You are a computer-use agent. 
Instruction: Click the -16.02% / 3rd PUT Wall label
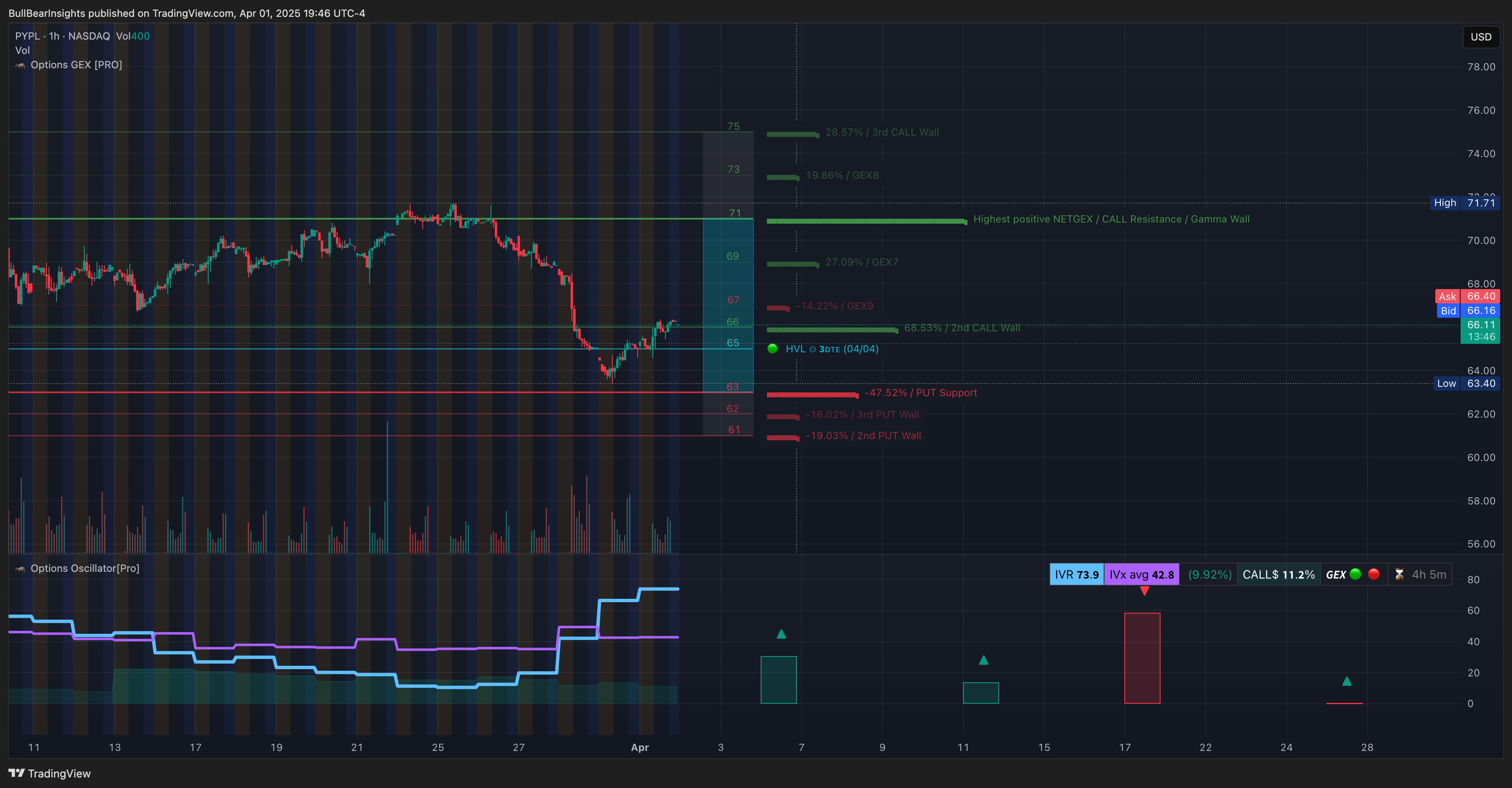click(862, 414)
